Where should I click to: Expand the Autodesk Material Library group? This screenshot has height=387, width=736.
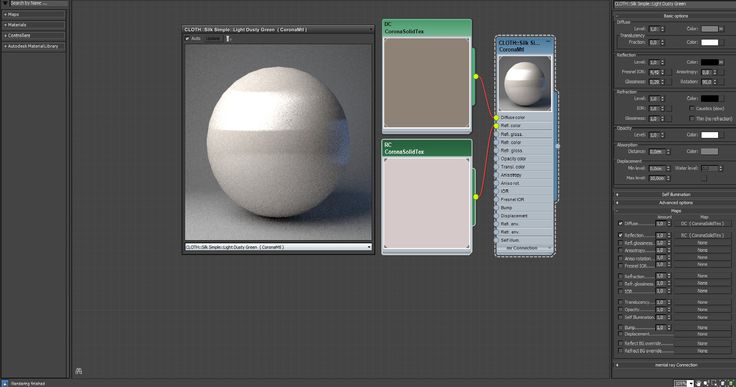point(34,46)
